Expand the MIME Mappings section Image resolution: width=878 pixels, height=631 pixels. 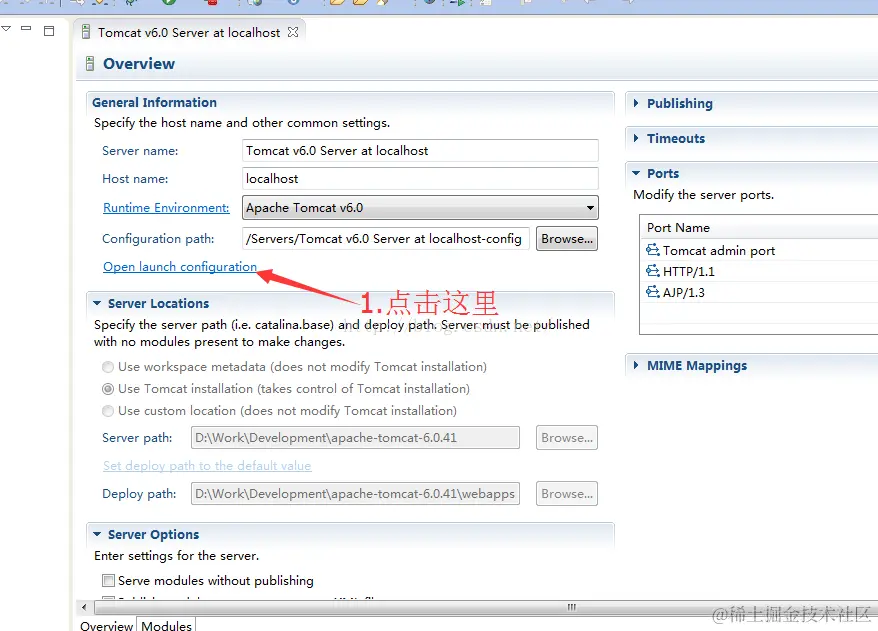click(x=636, y=365)
